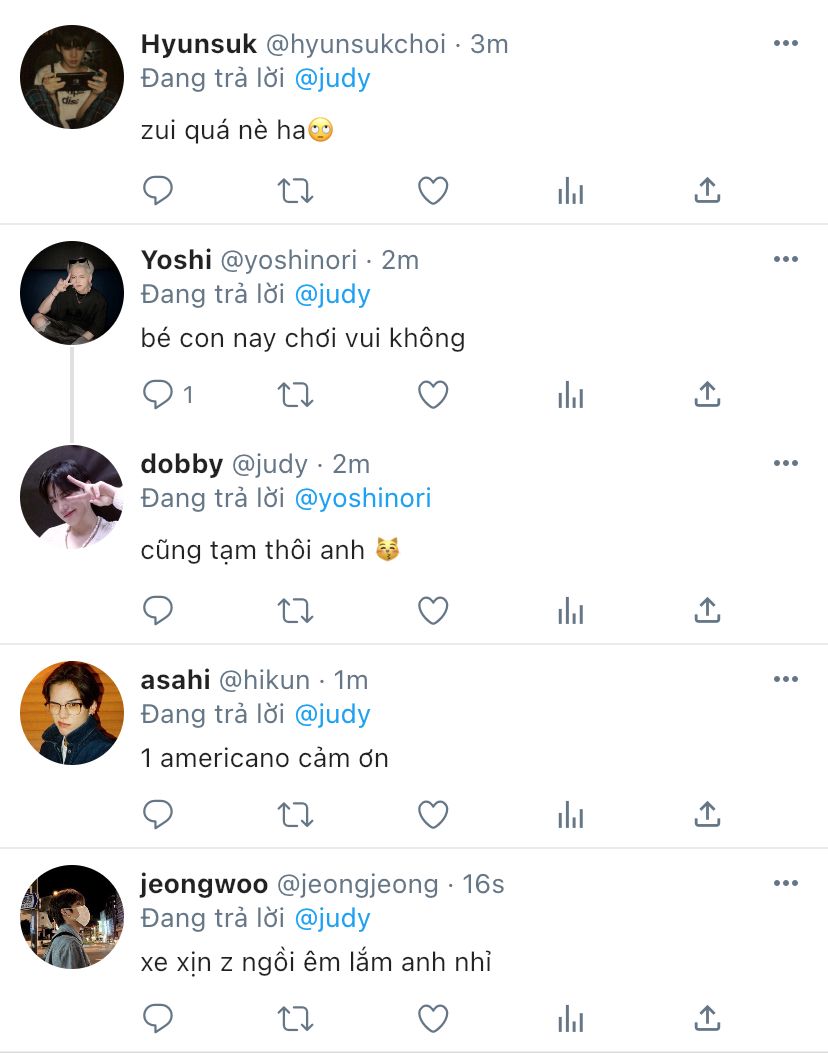
Task: Open @judy mention in asahi's tweet
Action: [332, 715]
